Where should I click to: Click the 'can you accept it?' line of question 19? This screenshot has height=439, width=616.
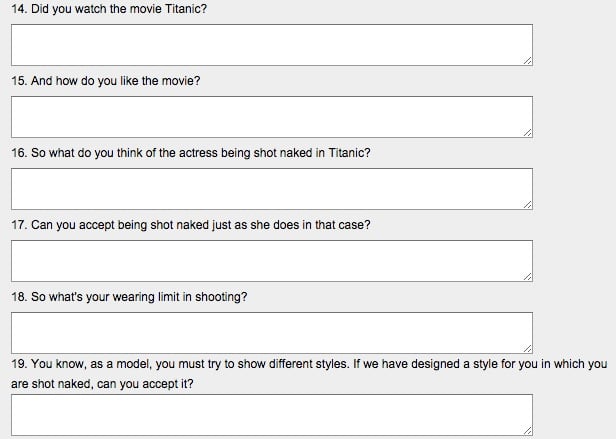tap(102, 384)
